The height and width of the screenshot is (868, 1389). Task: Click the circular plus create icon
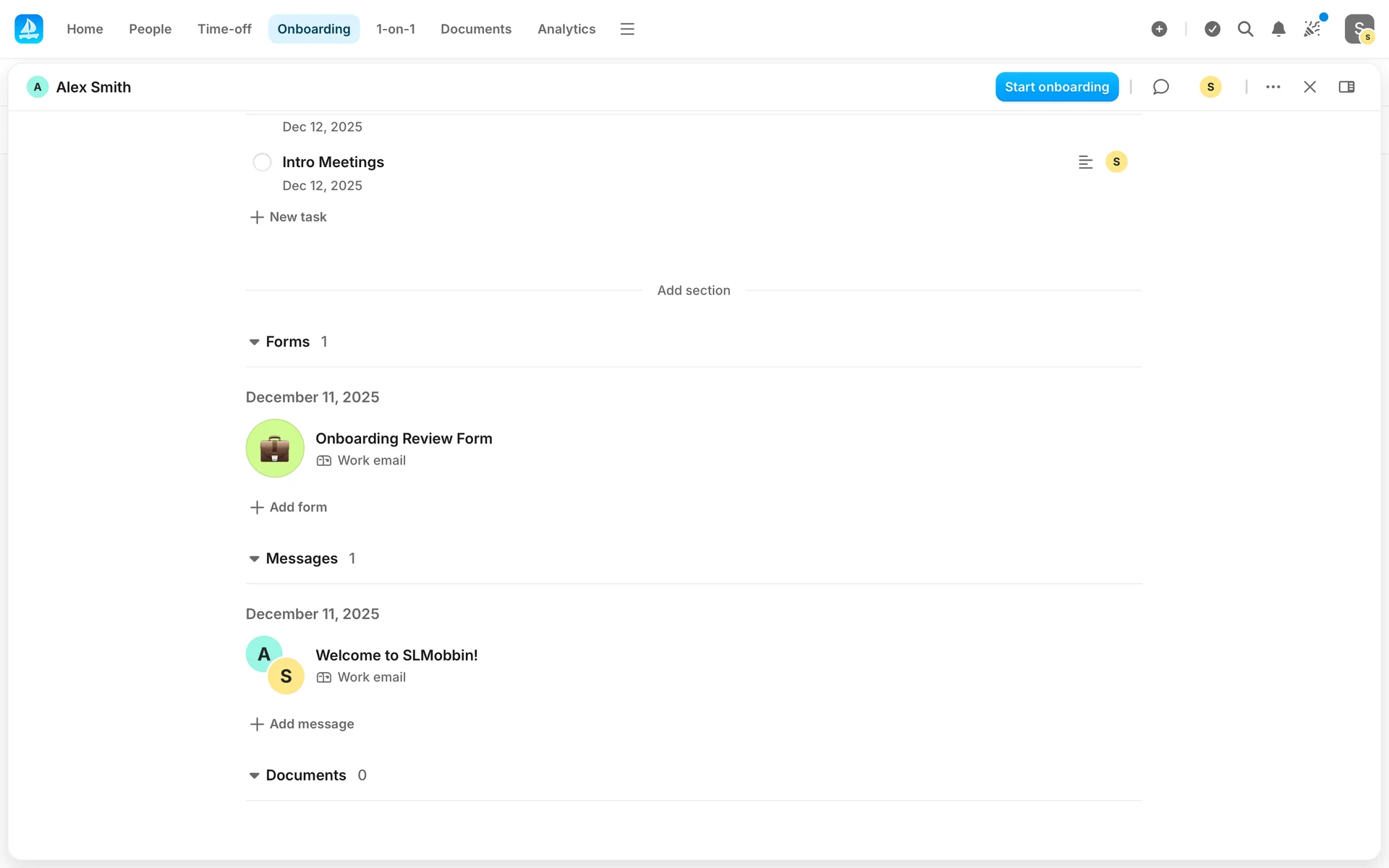click(x=1159, y=29)
